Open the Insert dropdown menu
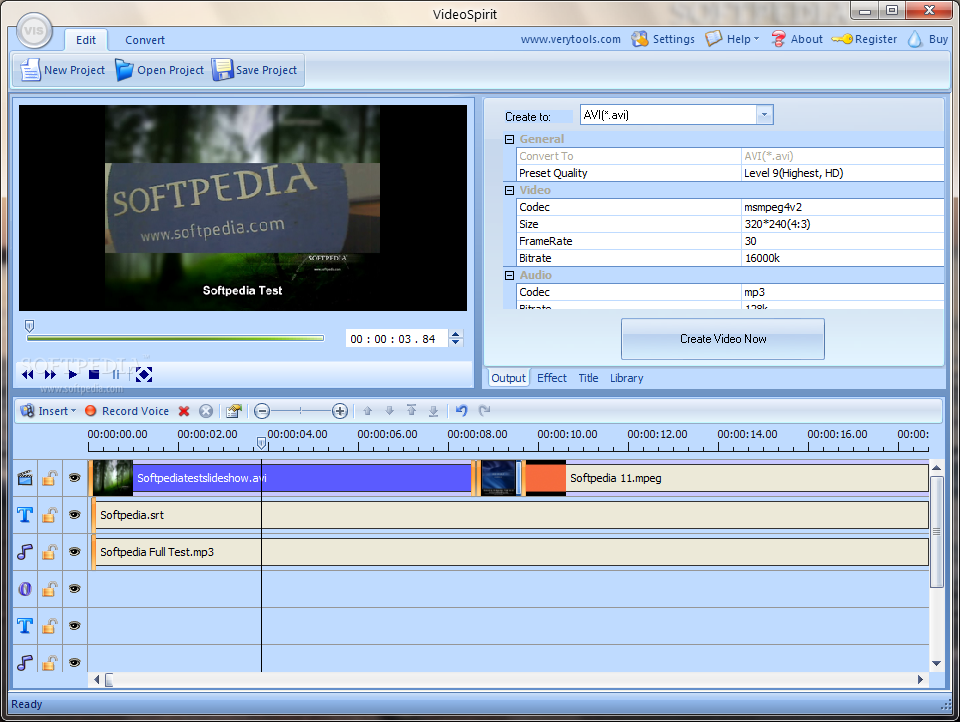Viewport: 960px width, 722px height. pyautogui.click(x=49, y=411)
